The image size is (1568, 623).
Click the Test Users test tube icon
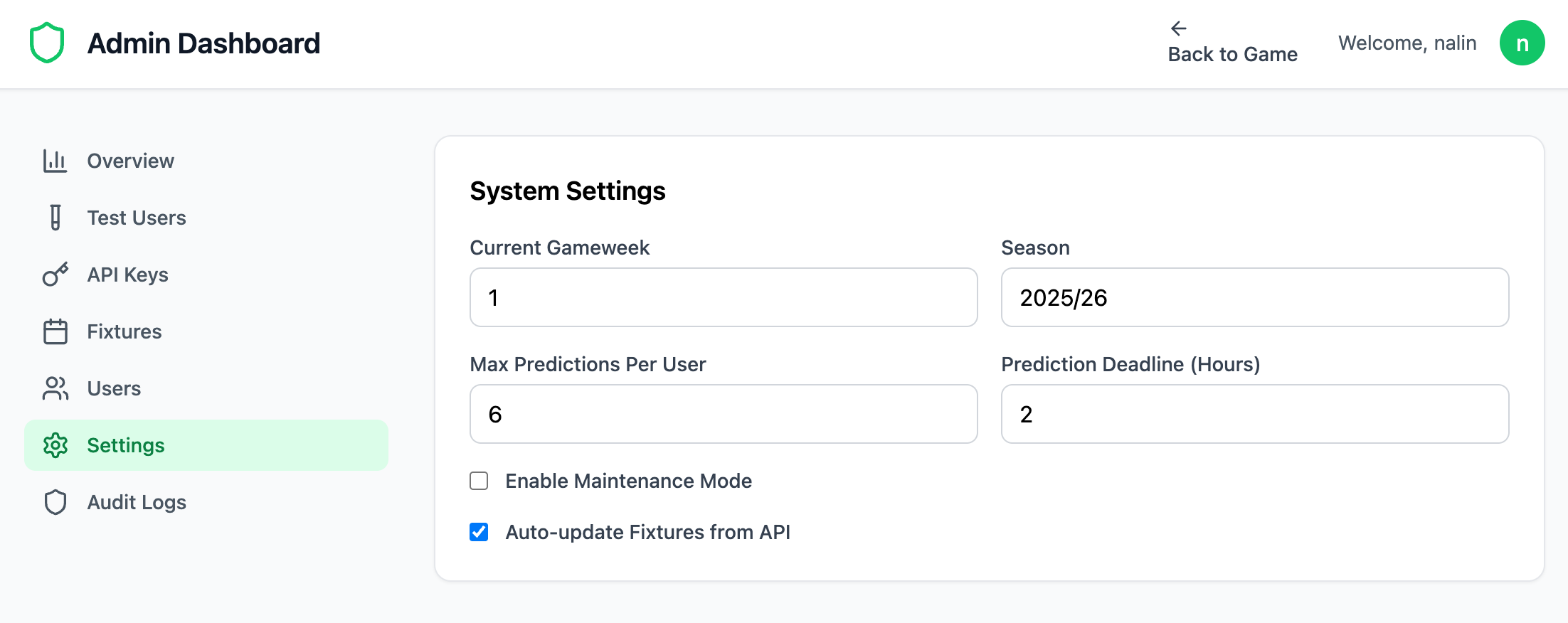tap(55, 218)
